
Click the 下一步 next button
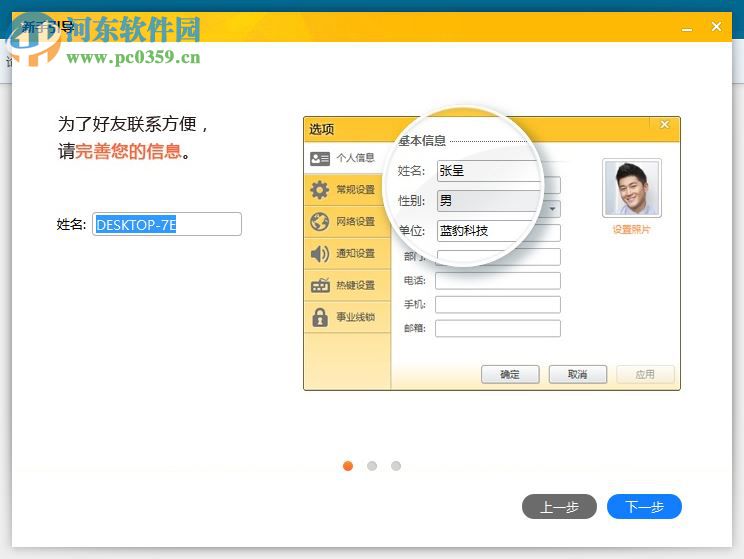644,507
